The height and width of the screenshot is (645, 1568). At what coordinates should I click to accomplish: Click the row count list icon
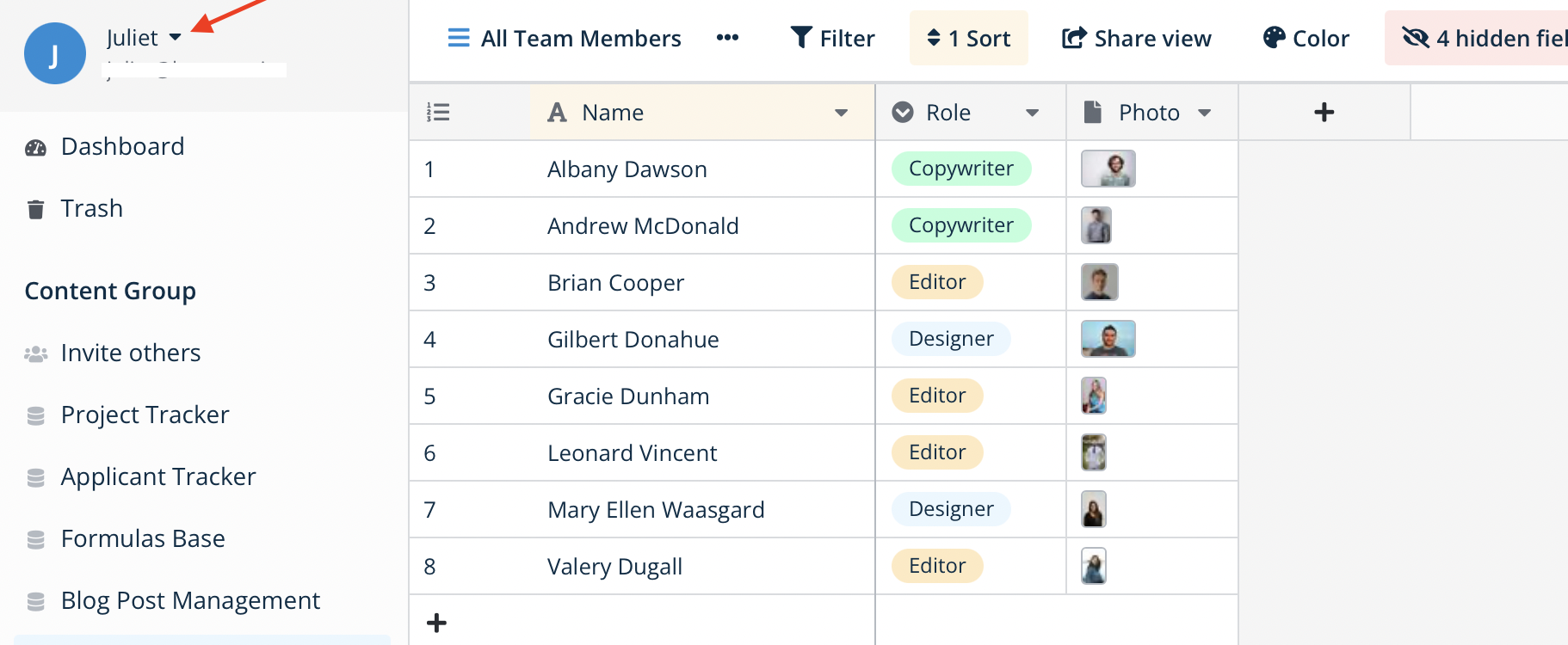tap(438, 112)
